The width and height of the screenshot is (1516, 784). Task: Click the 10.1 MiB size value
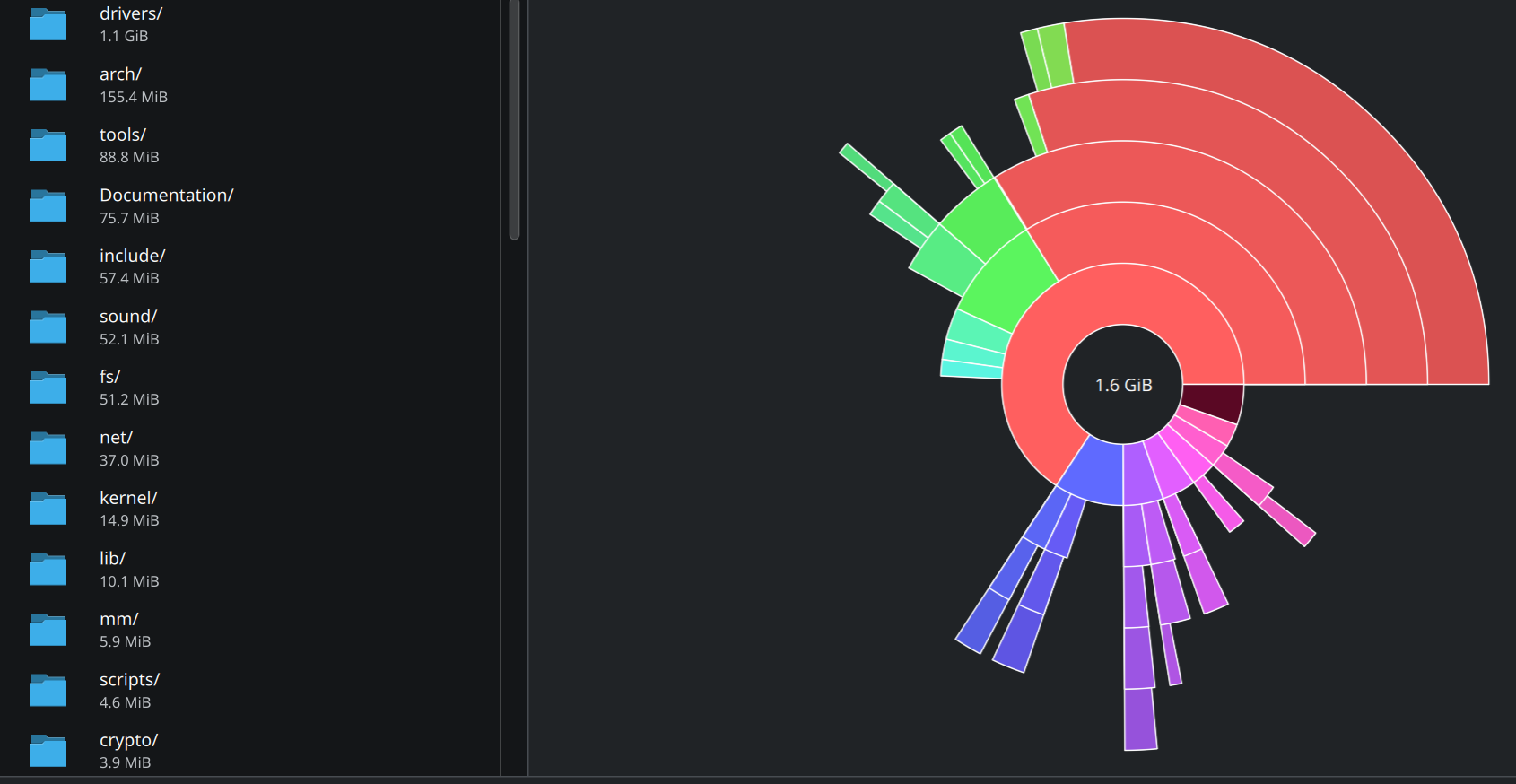pos(129,581)
